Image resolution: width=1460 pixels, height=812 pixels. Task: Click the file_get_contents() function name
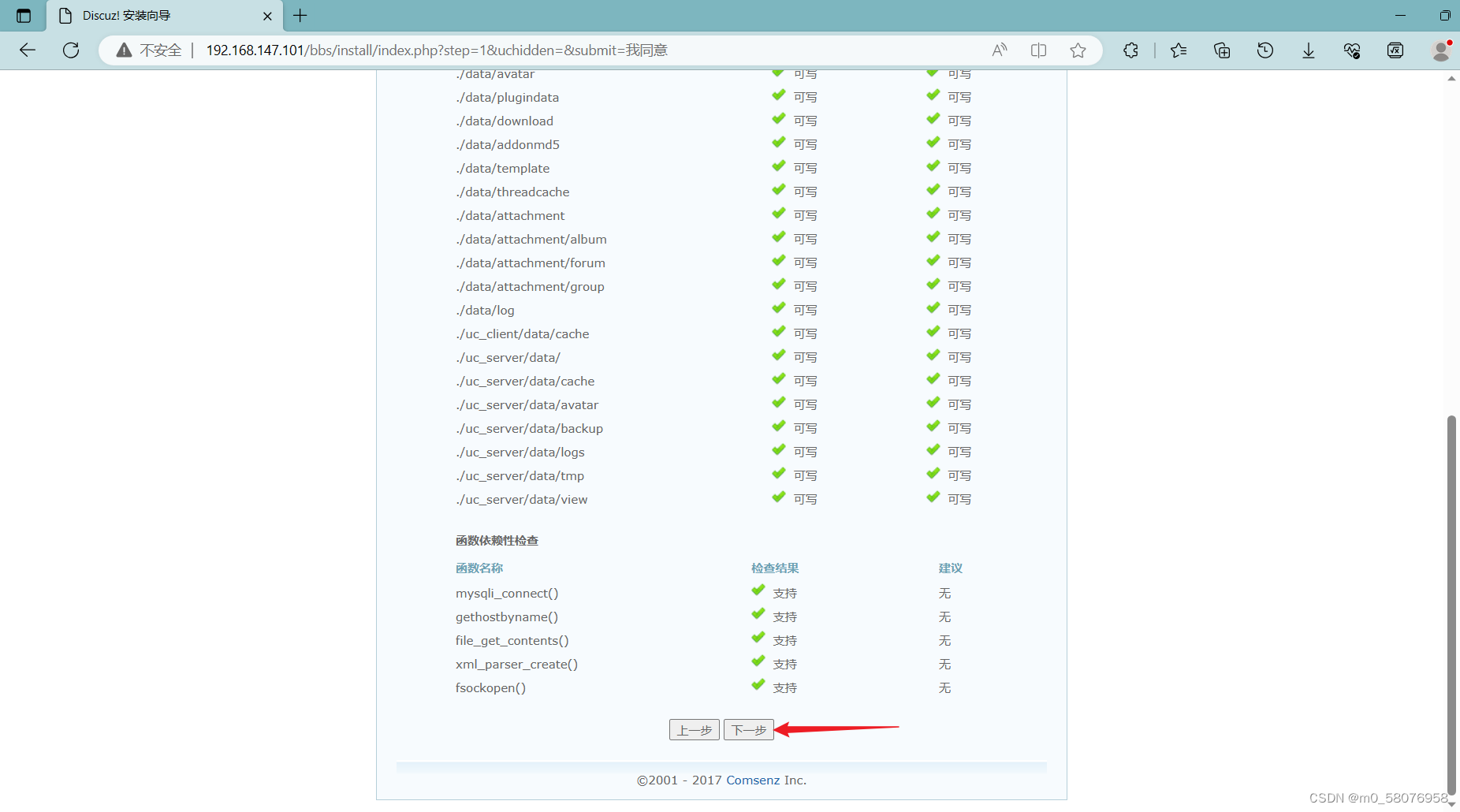coord(512,641)
